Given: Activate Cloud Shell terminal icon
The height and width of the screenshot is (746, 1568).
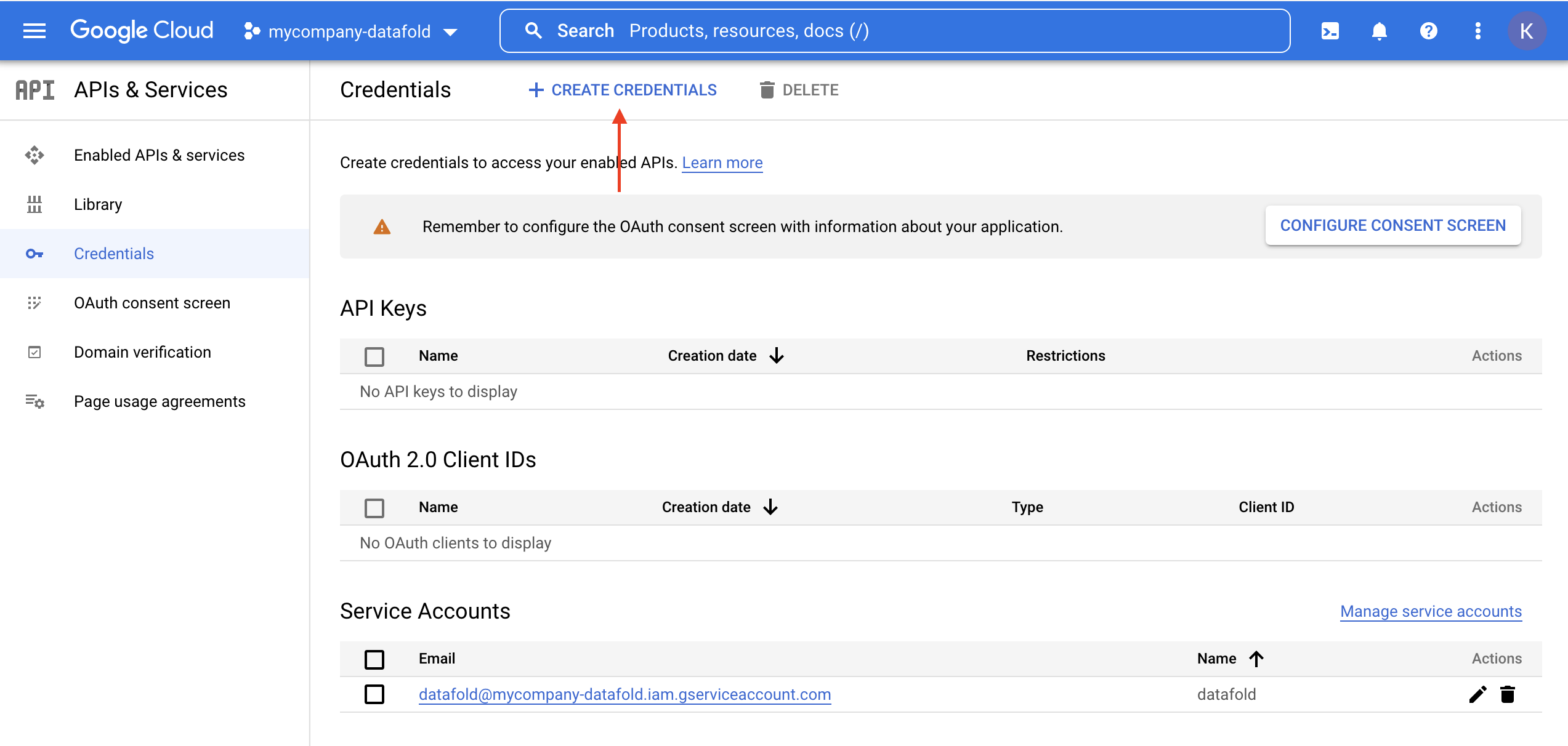Looking at the screenshot, I should click(1330, 31).
